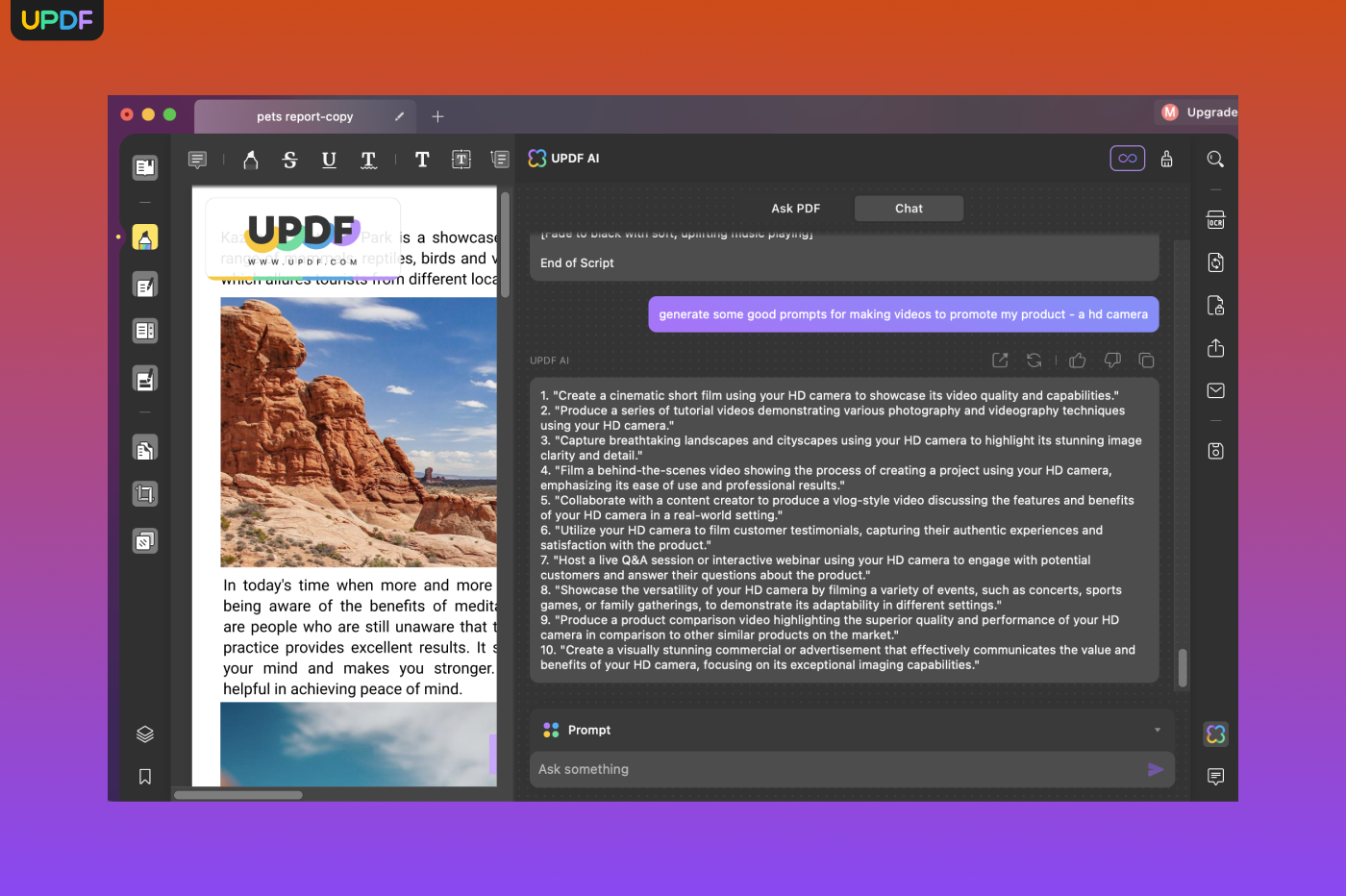Open the Organize Pages tool in sidebar
This screenshot has height=896, width=1346.
pyautogui.click(x=145, y=448)
